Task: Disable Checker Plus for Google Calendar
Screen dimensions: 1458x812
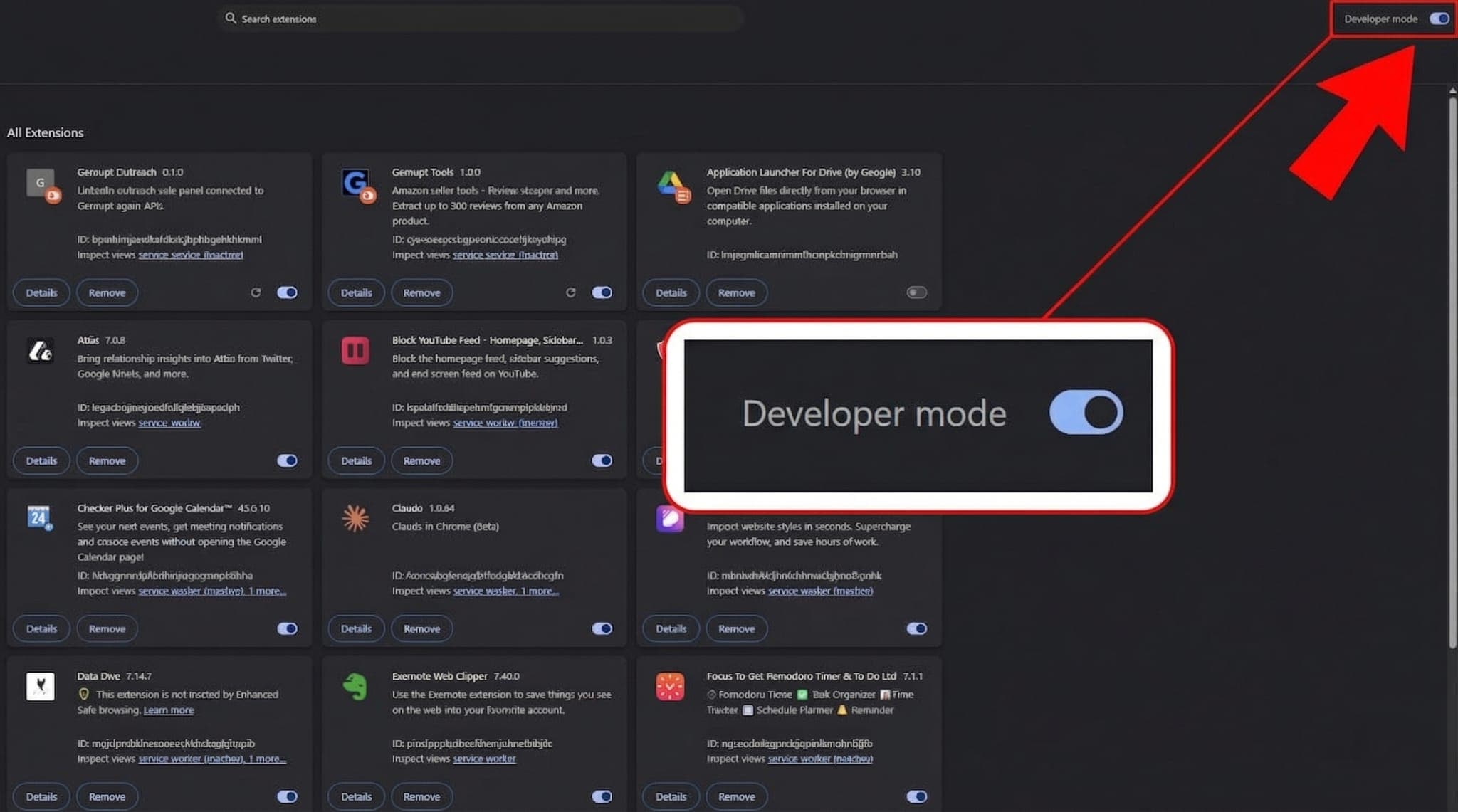Action: tap(287, 628)
